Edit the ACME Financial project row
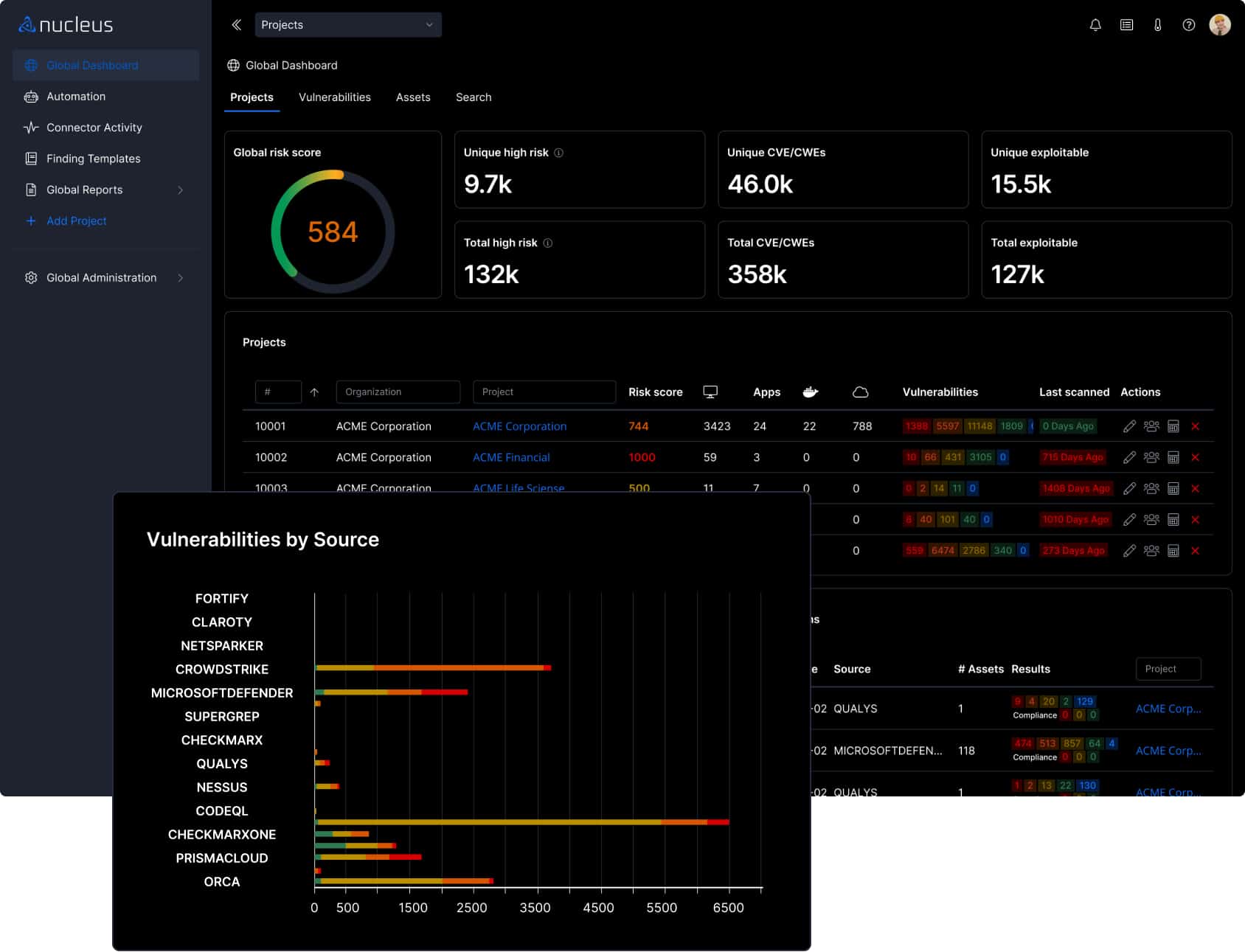Image resolution: width=1245 pixels, height=952 pixels. (1129, 457)
